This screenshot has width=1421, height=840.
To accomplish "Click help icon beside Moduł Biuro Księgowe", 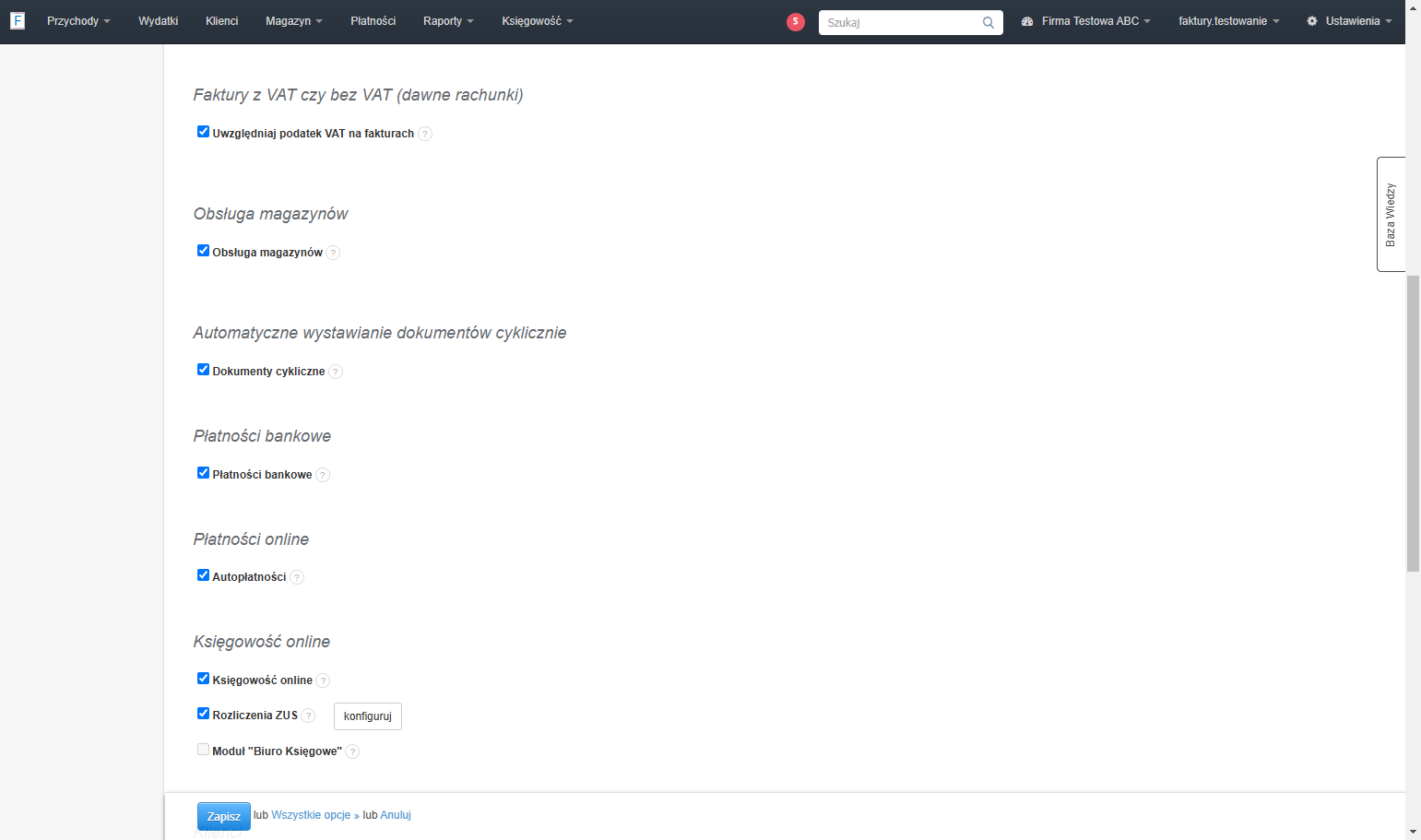I will point(352,751).
